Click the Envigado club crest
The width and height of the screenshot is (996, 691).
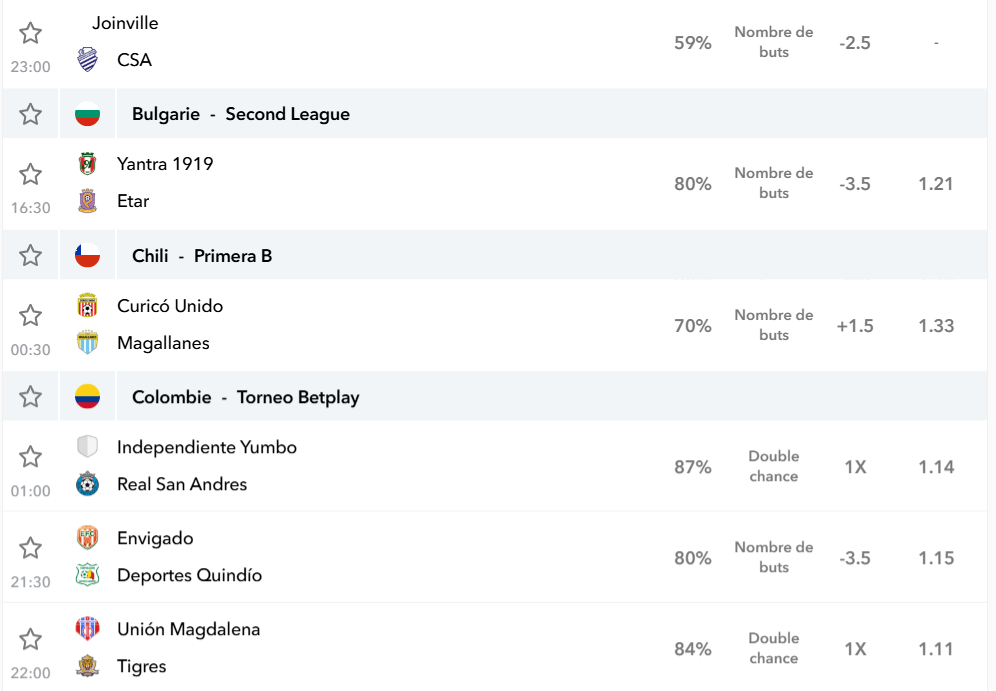pos(88,538)
